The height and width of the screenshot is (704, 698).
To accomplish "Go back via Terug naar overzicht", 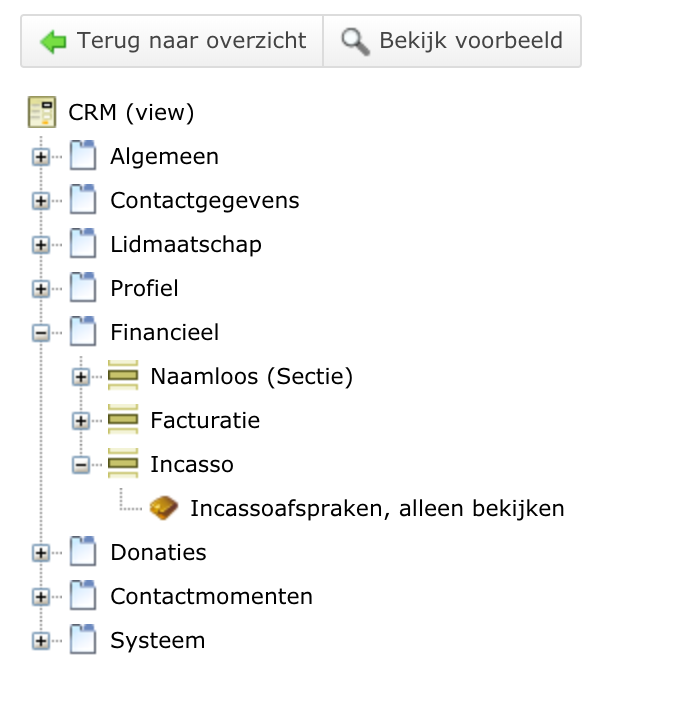I will pos(172,41).
